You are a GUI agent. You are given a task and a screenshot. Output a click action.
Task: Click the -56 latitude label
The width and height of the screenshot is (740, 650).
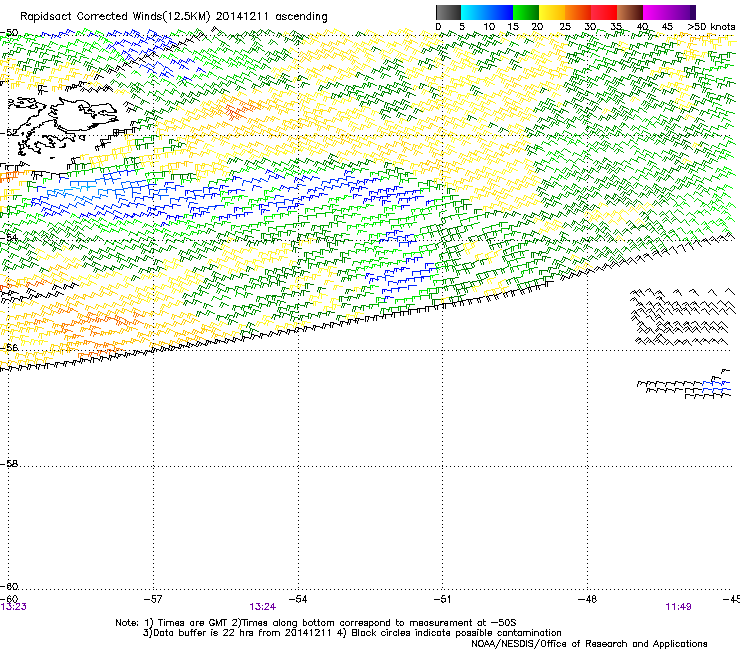(9, 347)
